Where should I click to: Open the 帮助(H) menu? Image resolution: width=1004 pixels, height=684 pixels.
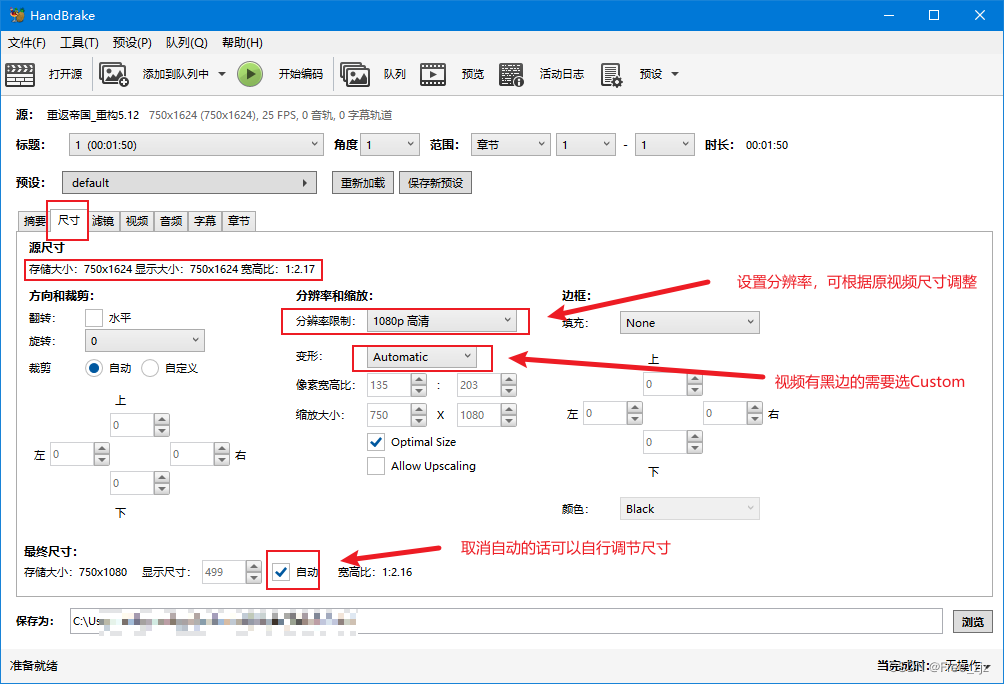242,43
